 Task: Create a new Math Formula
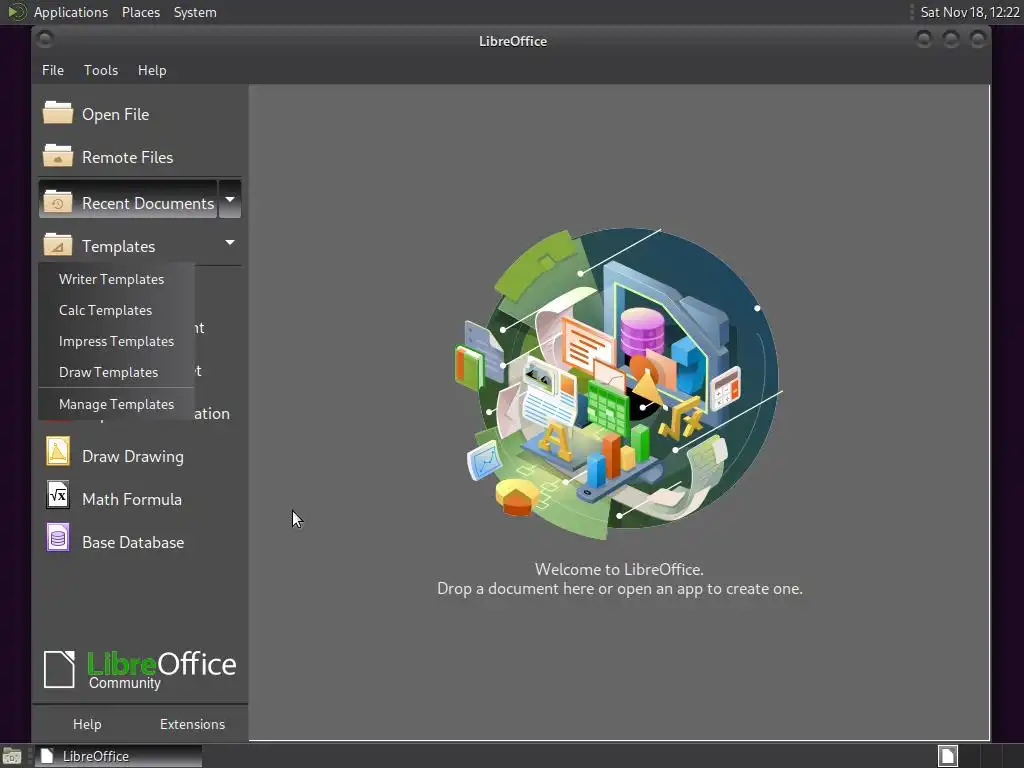click(140, 499)
